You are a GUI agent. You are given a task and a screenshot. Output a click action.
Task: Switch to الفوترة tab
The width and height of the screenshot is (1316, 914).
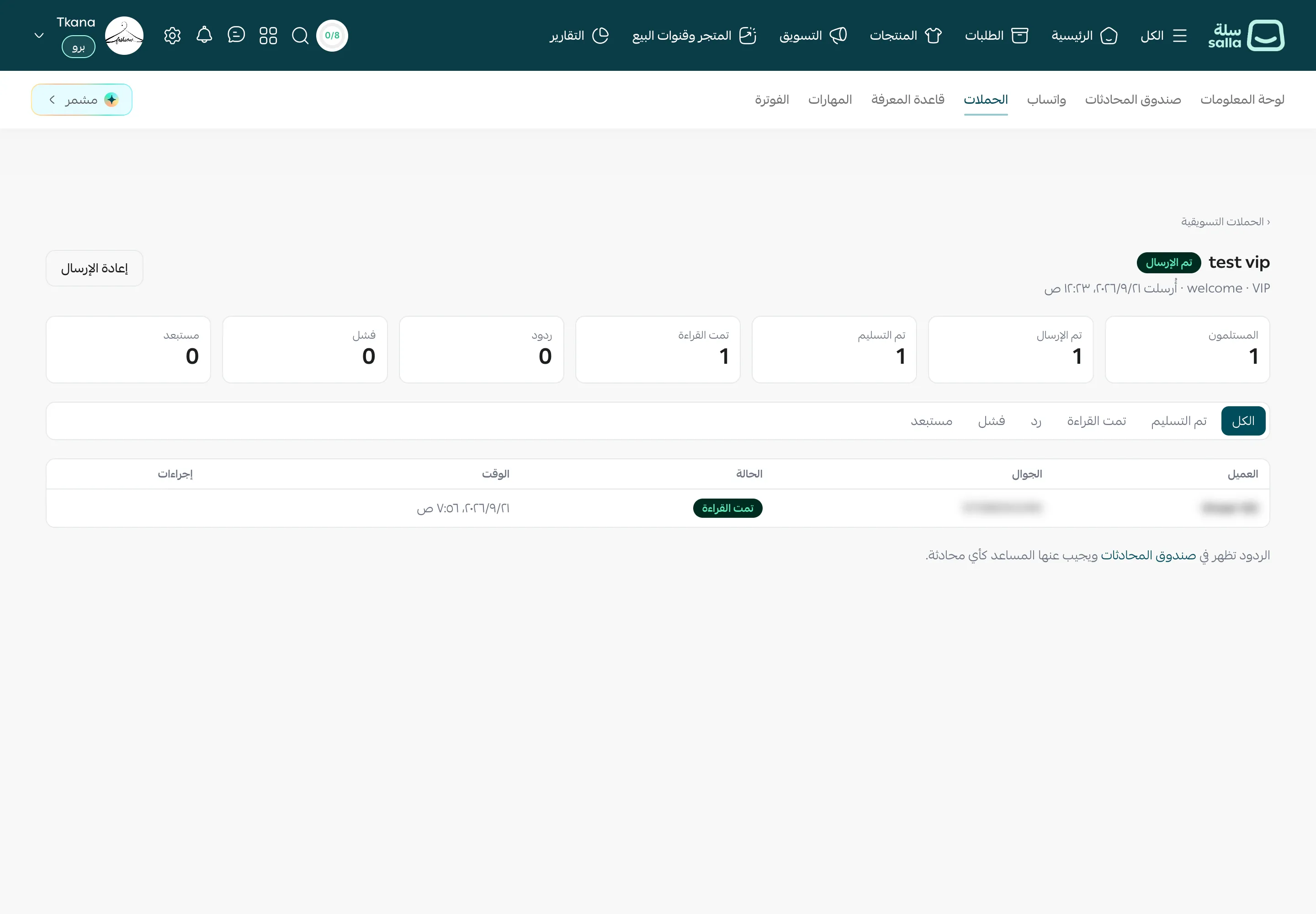[x=771, y=100]
